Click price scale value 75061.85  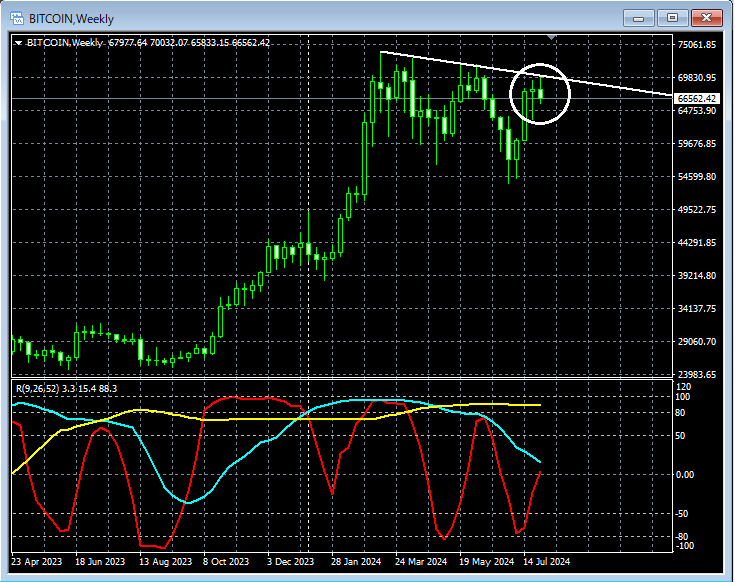[x=697, y=45]
